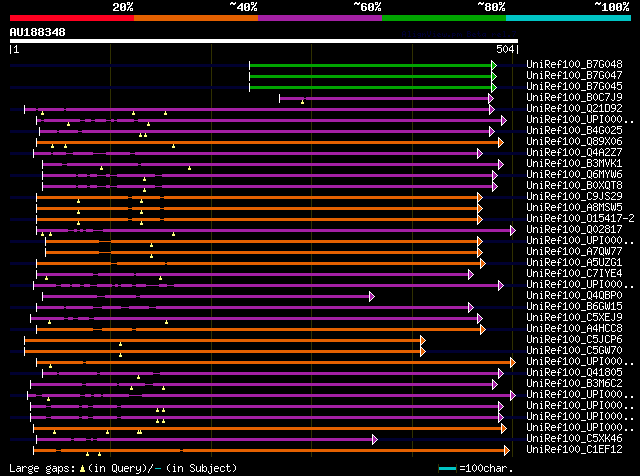Select hit label UniRef100_C1EF12

574,450
